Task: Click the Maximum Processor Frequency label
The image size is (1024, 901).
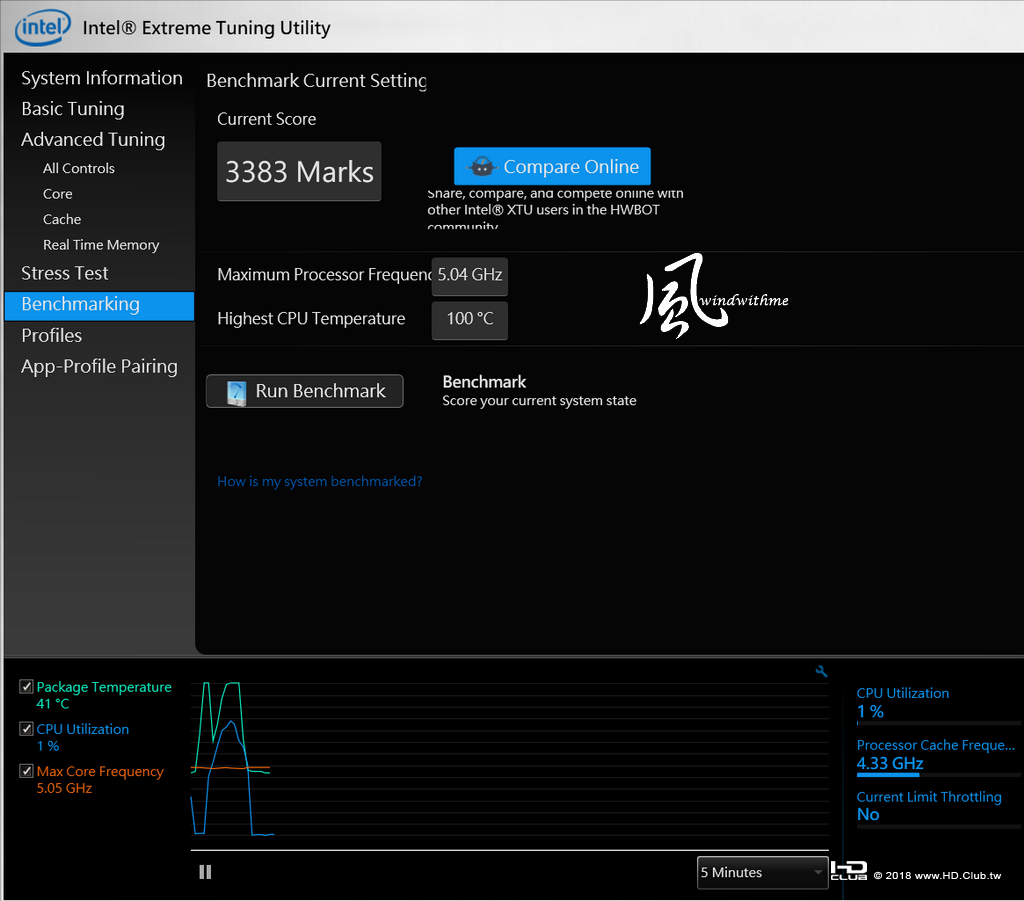Action: point(324,275)
